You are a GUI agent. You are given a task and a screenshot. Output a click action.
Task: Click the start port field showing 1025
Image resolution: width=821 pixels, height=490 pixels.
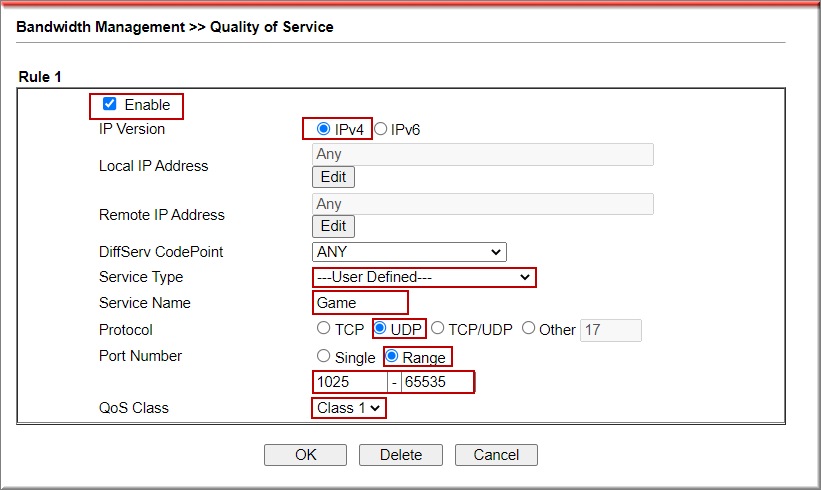click(x=350, y=382)
